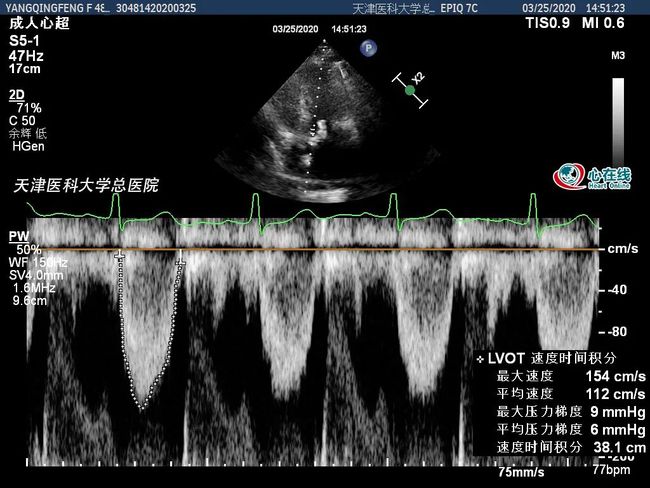Click the 2D gain 71% value
Screen dimensions: 650x488
coord(29,108)
